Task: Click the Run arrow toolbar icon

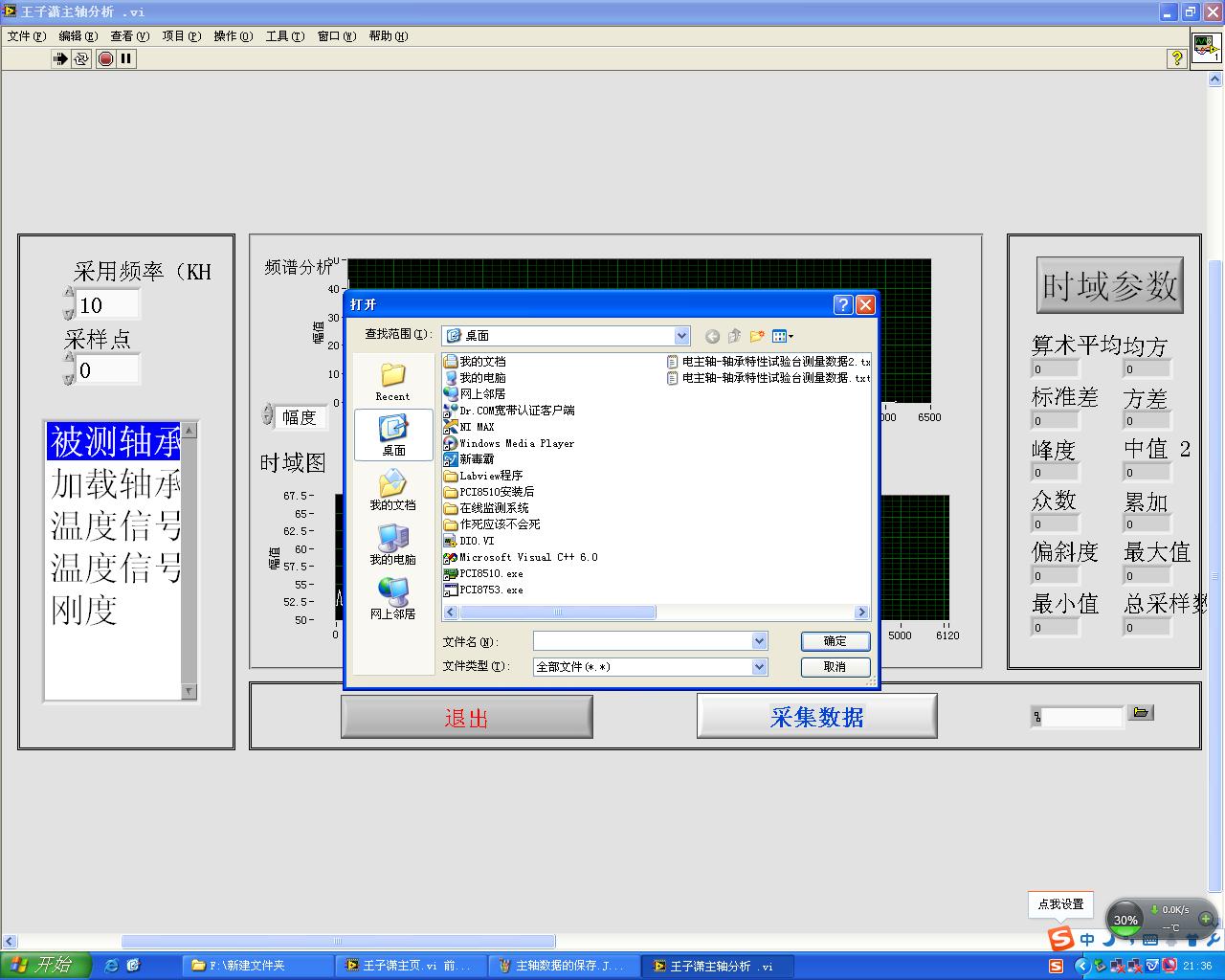Action: (x=60, y=58)
